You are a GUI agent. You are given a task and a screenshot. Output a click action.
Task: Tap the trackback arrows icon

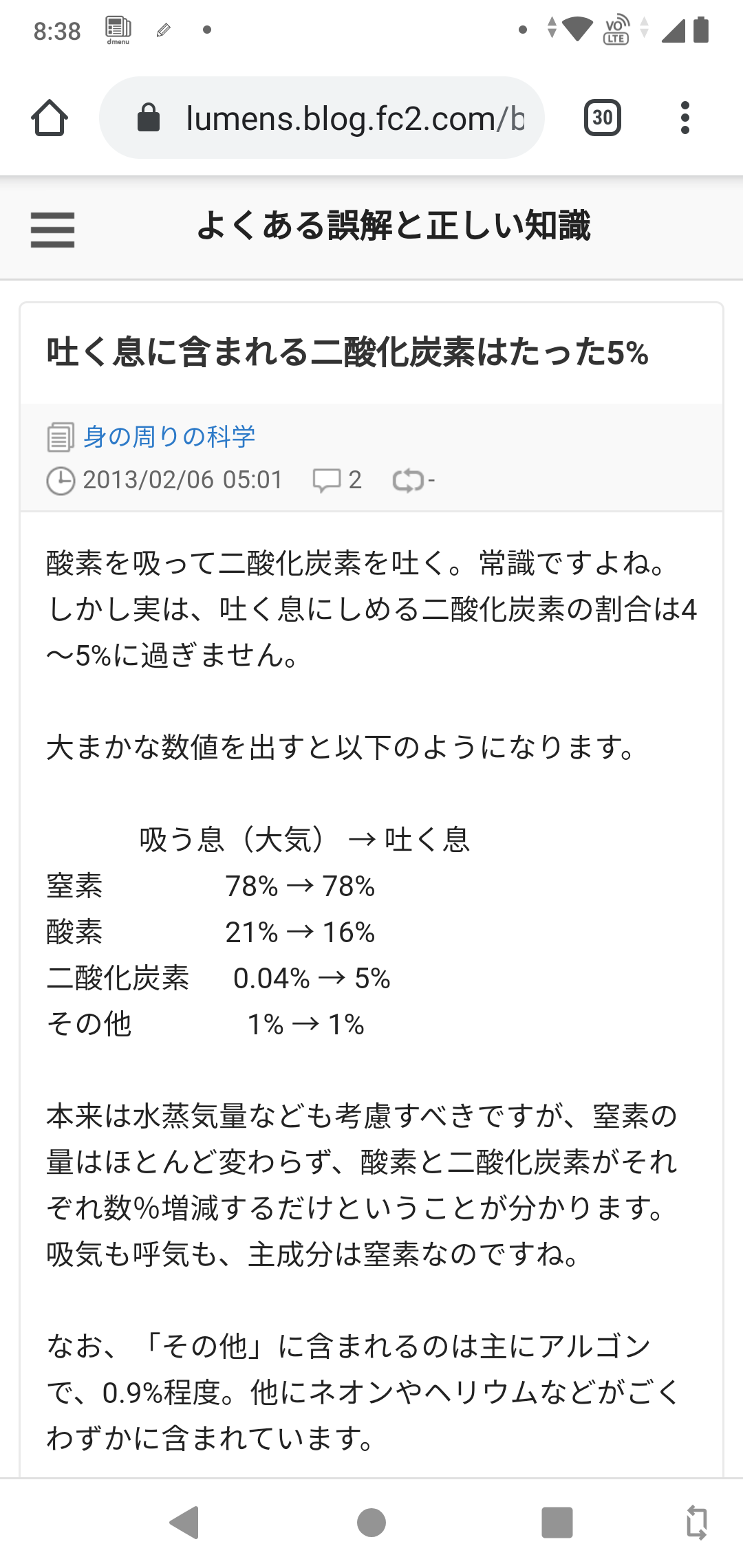point(408,481)
